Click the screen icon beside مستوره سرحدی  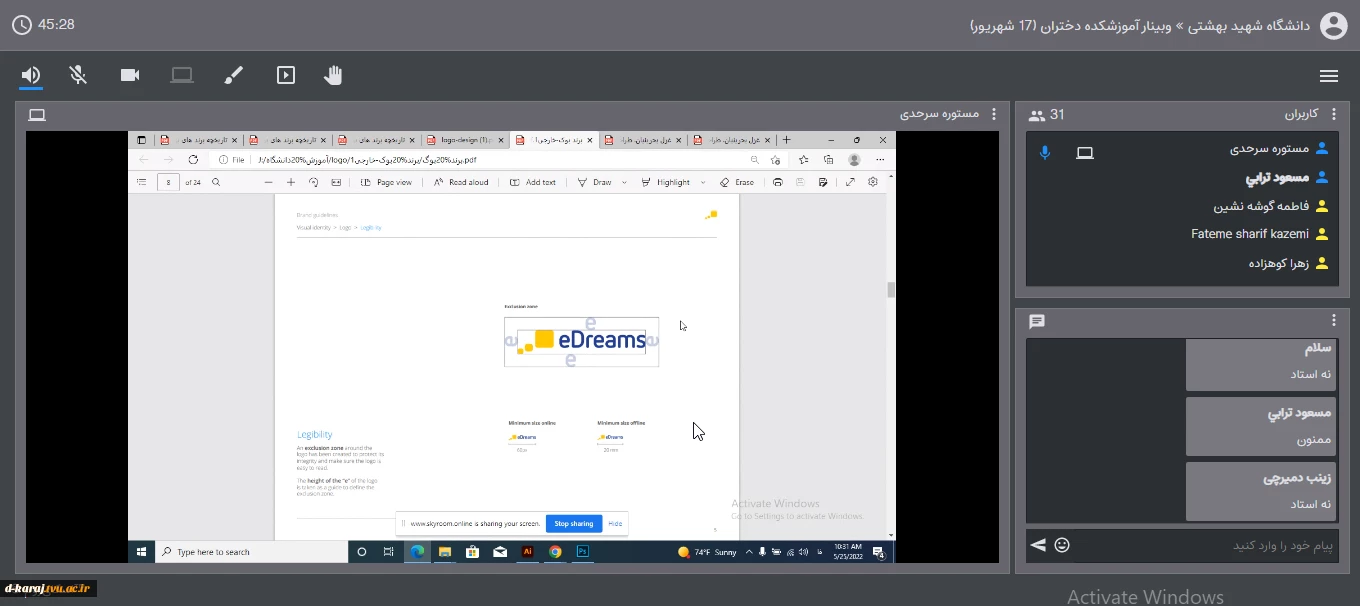[1085, 153]
